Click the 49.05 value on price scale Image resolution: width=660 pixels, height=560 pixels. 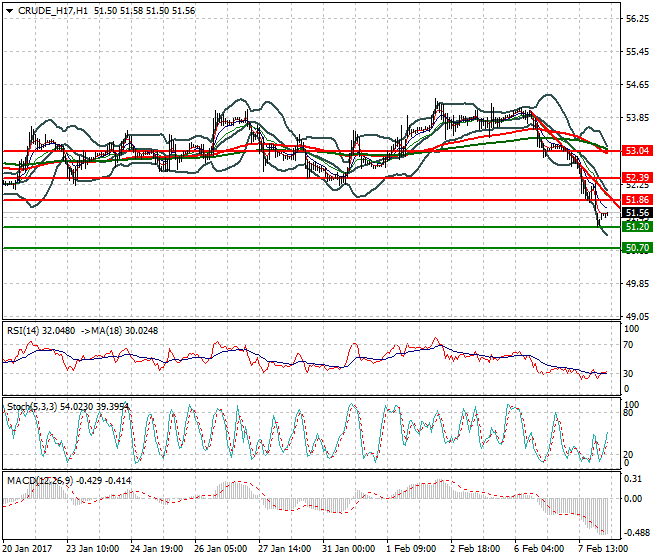[x=637, y=317]
